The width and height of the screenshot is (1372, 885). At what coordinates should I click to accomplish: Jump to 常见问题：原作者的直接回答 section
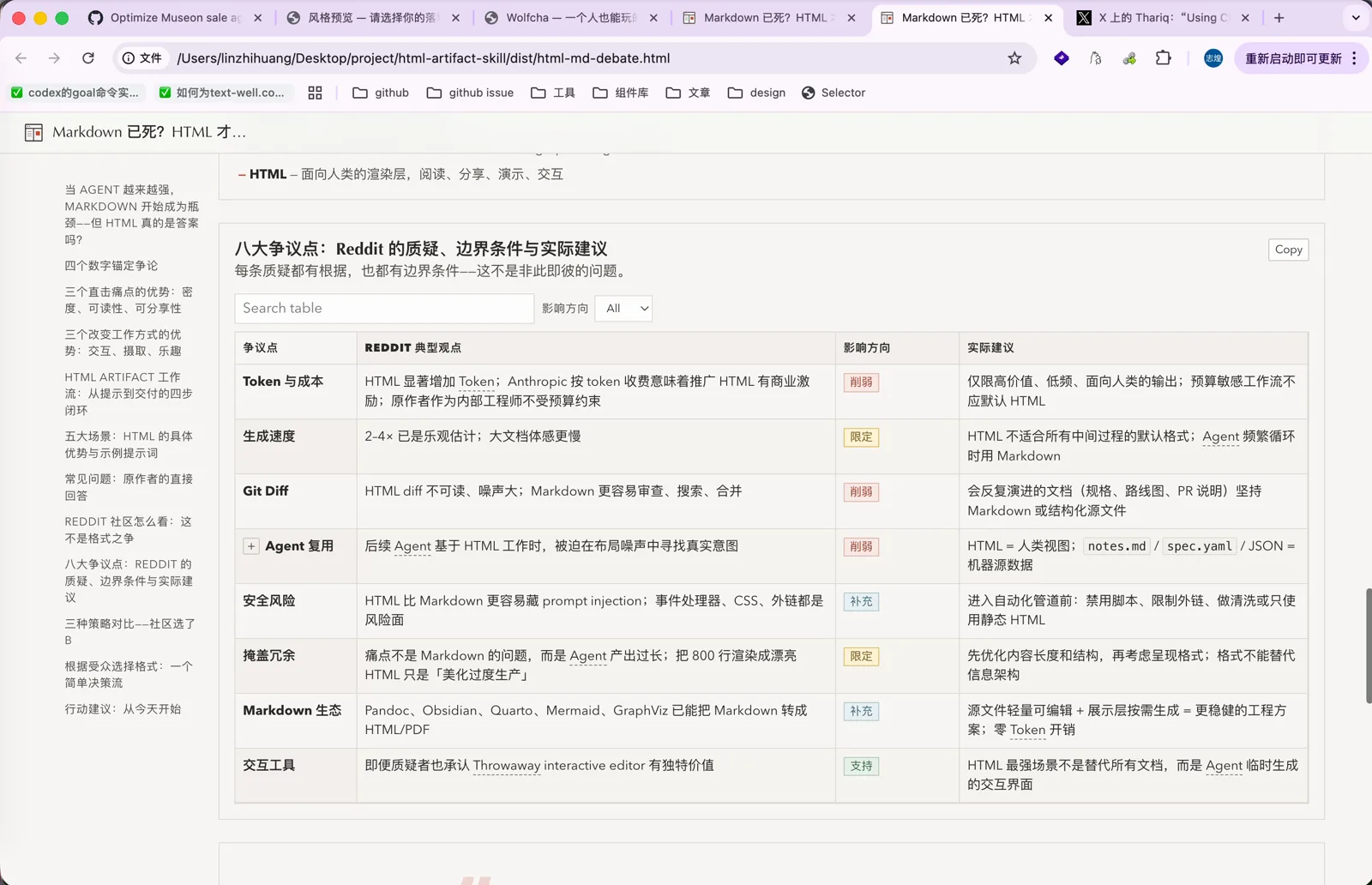(129, 487)
